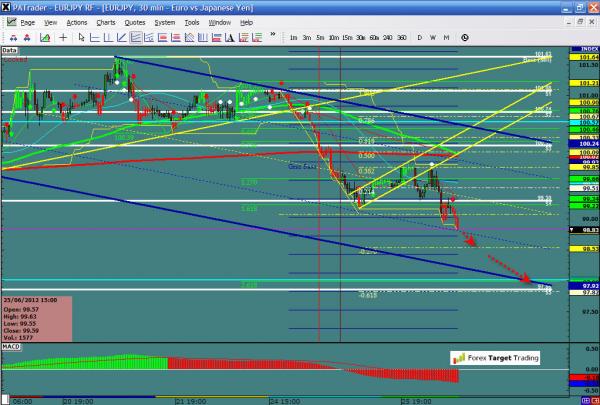The image size is (600, 405).
Task: Open the Quotes dropdown menu
Action: point(135,21)
